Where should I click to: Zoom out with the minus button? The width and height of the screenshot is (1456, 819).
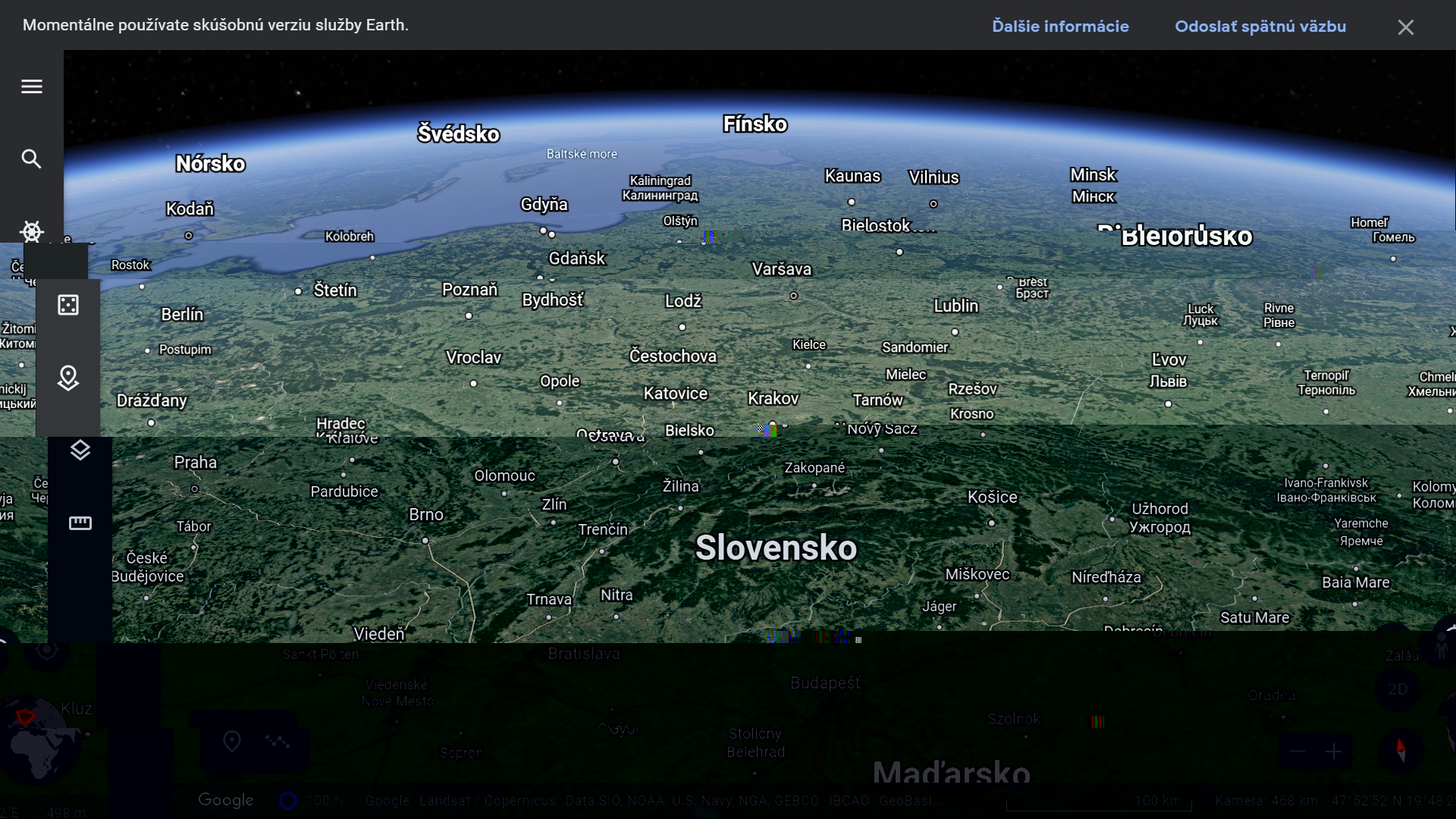pos(1297,752)
